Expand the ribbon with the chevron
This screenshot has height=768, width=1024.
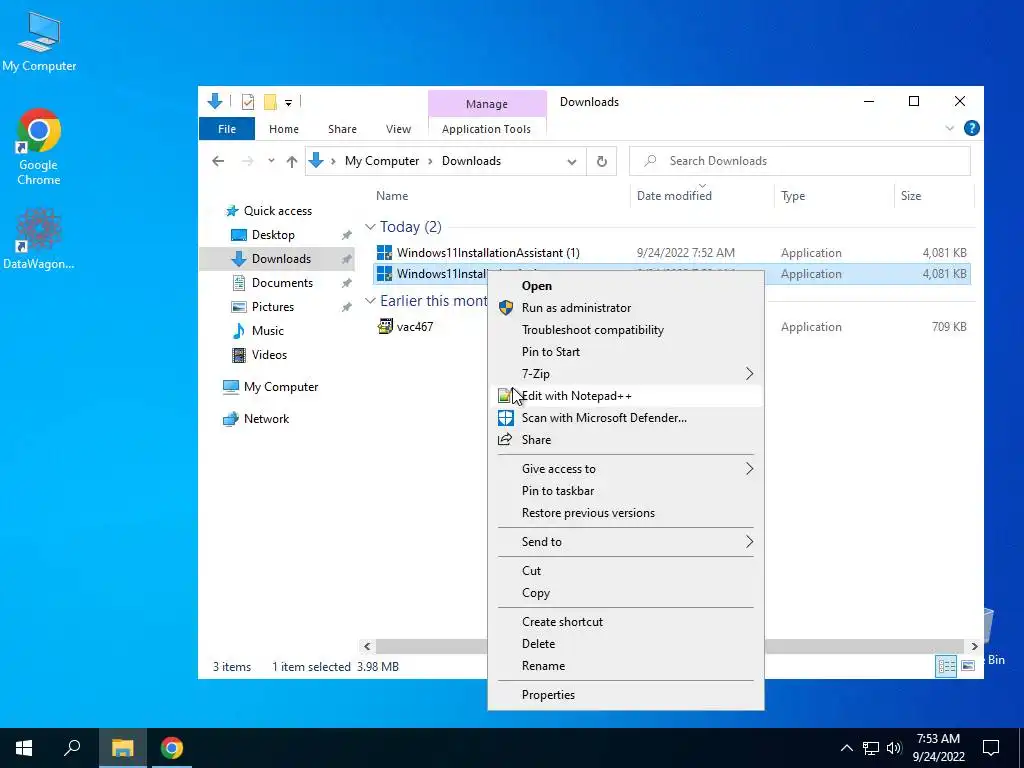click(950, 129)
